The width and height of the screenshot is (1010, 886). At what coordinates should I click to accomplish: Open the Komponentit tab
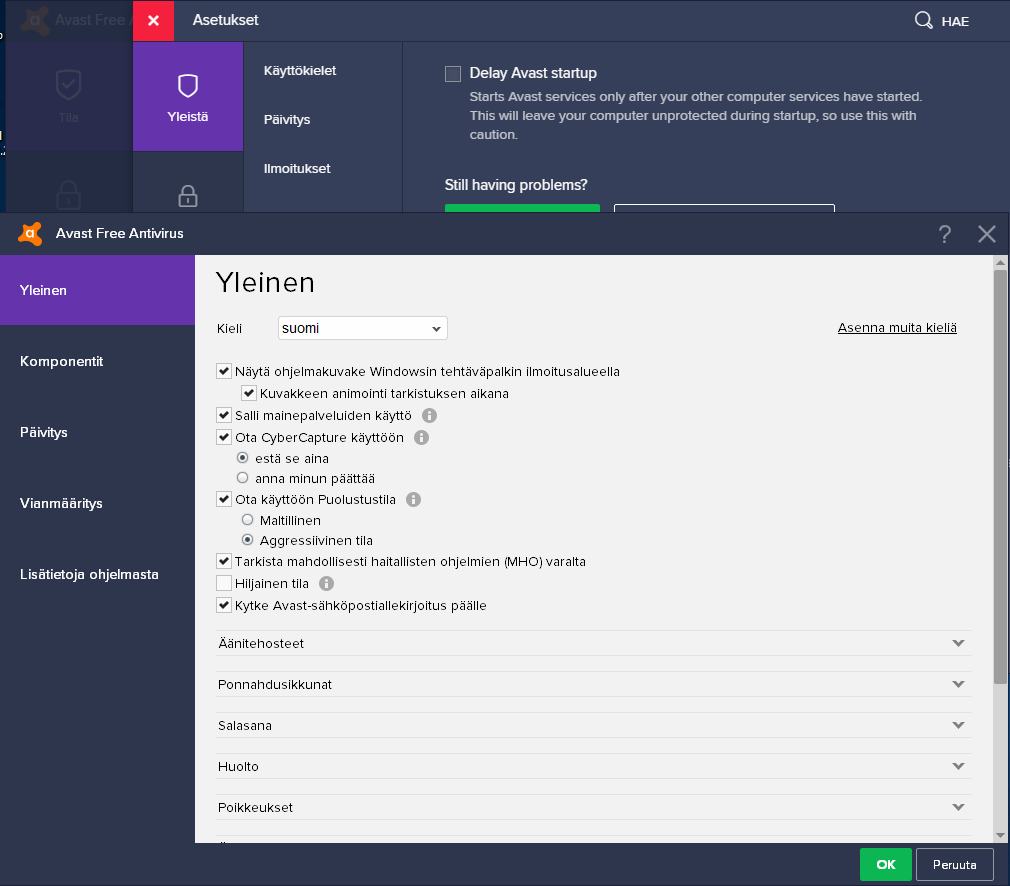point(97,361)
